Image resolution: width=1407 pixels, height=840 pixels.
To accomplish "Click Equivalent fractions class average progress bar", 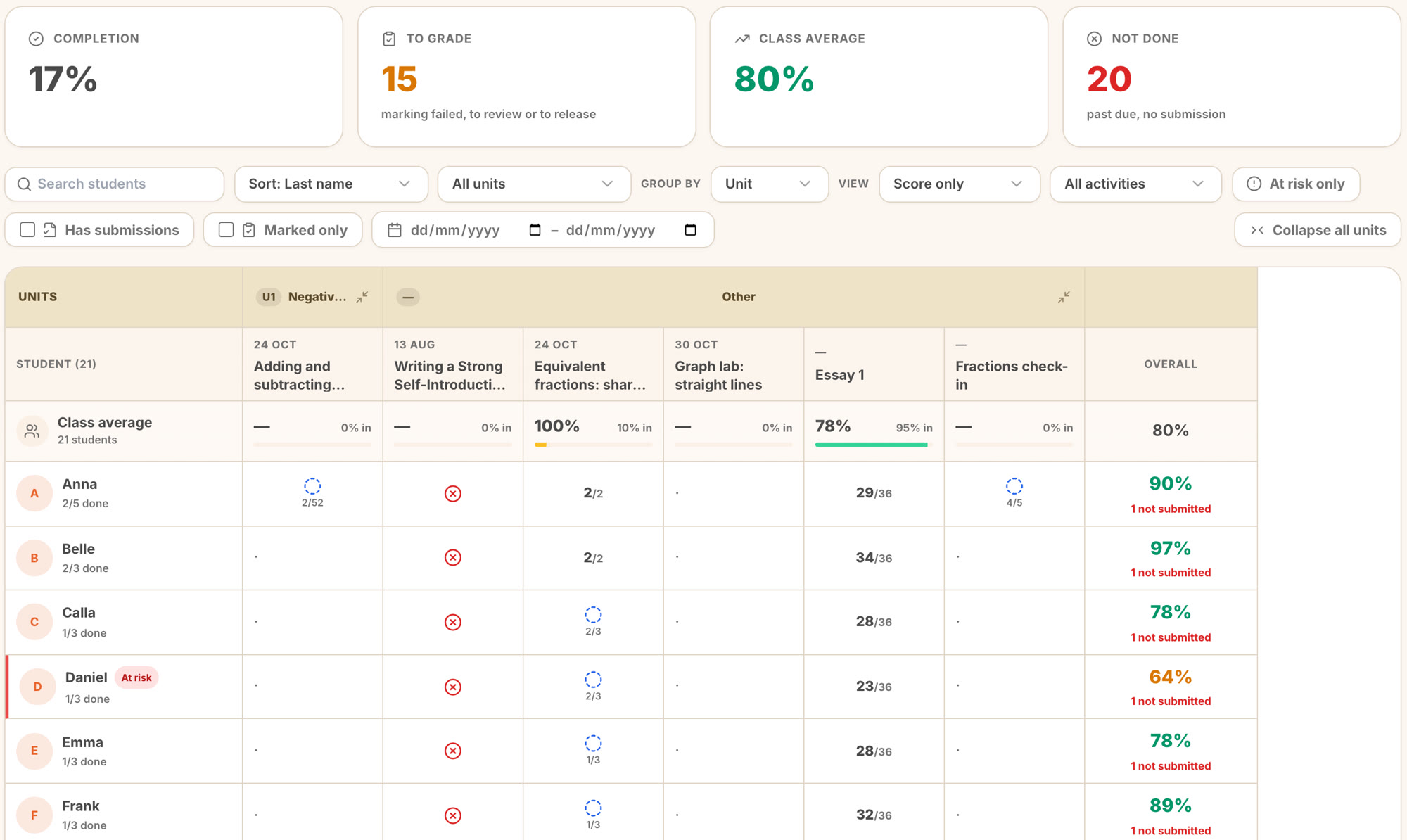I will [x=593, y=445].
